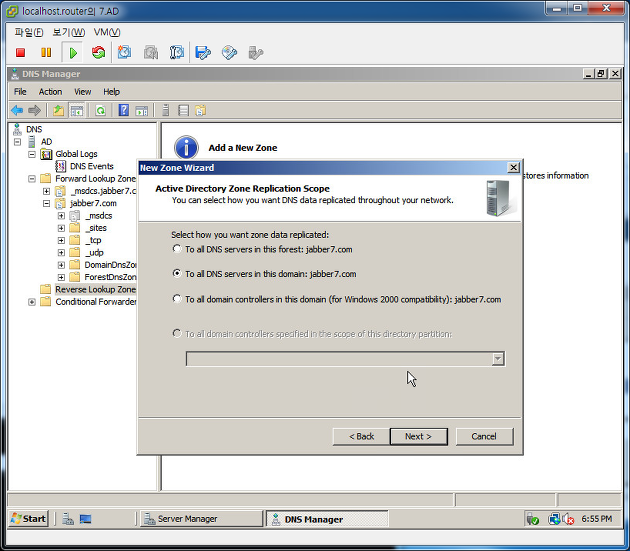Expand the DomainDnsZones folder
This screenshot has width=630, height=551.
(61, 265)
